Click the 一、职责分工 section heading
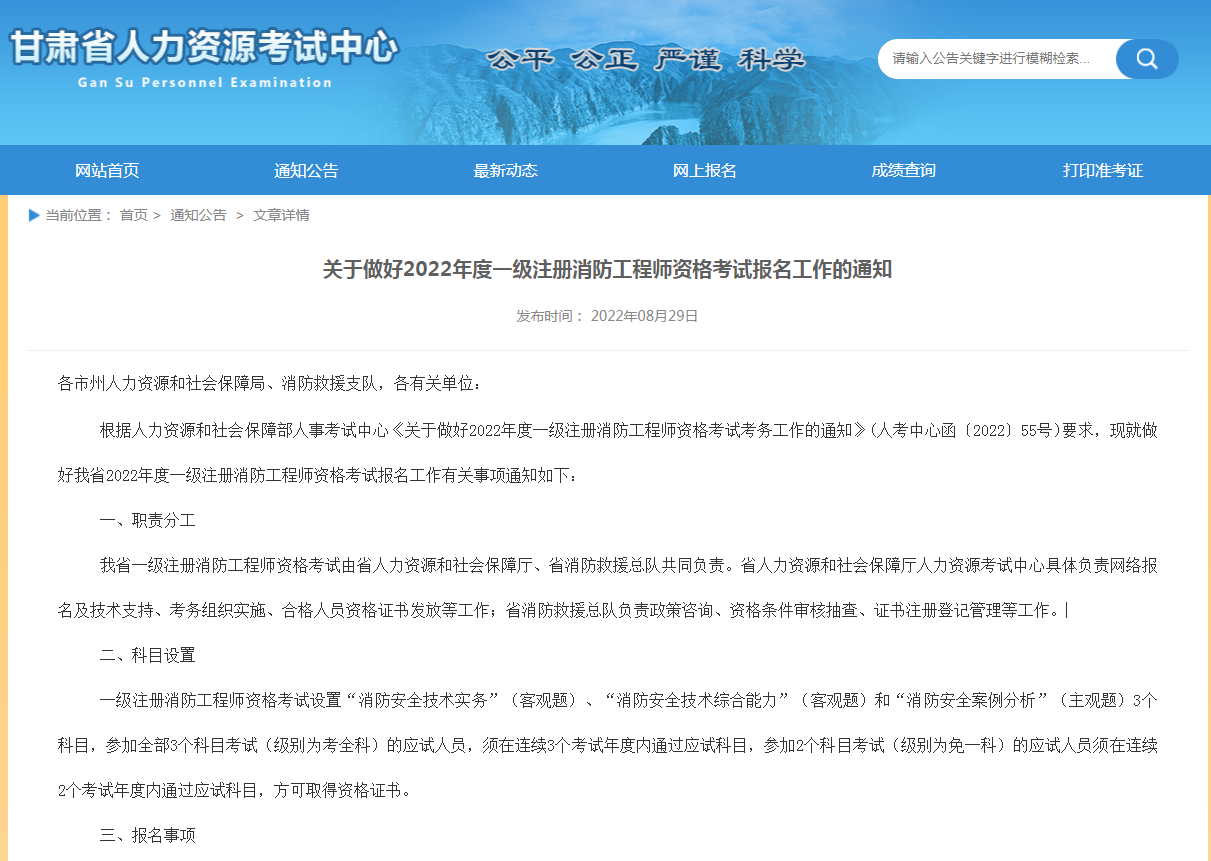 [147, 520]
